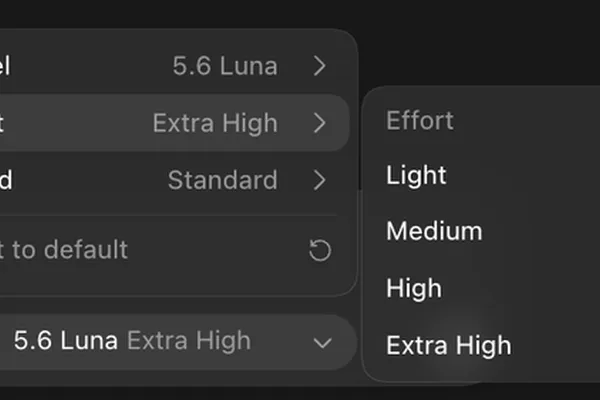Click white 5.6 Luna text in bottom selector pill
The width and height of the screenshot is (600, 400).
(x=65, y=341)
